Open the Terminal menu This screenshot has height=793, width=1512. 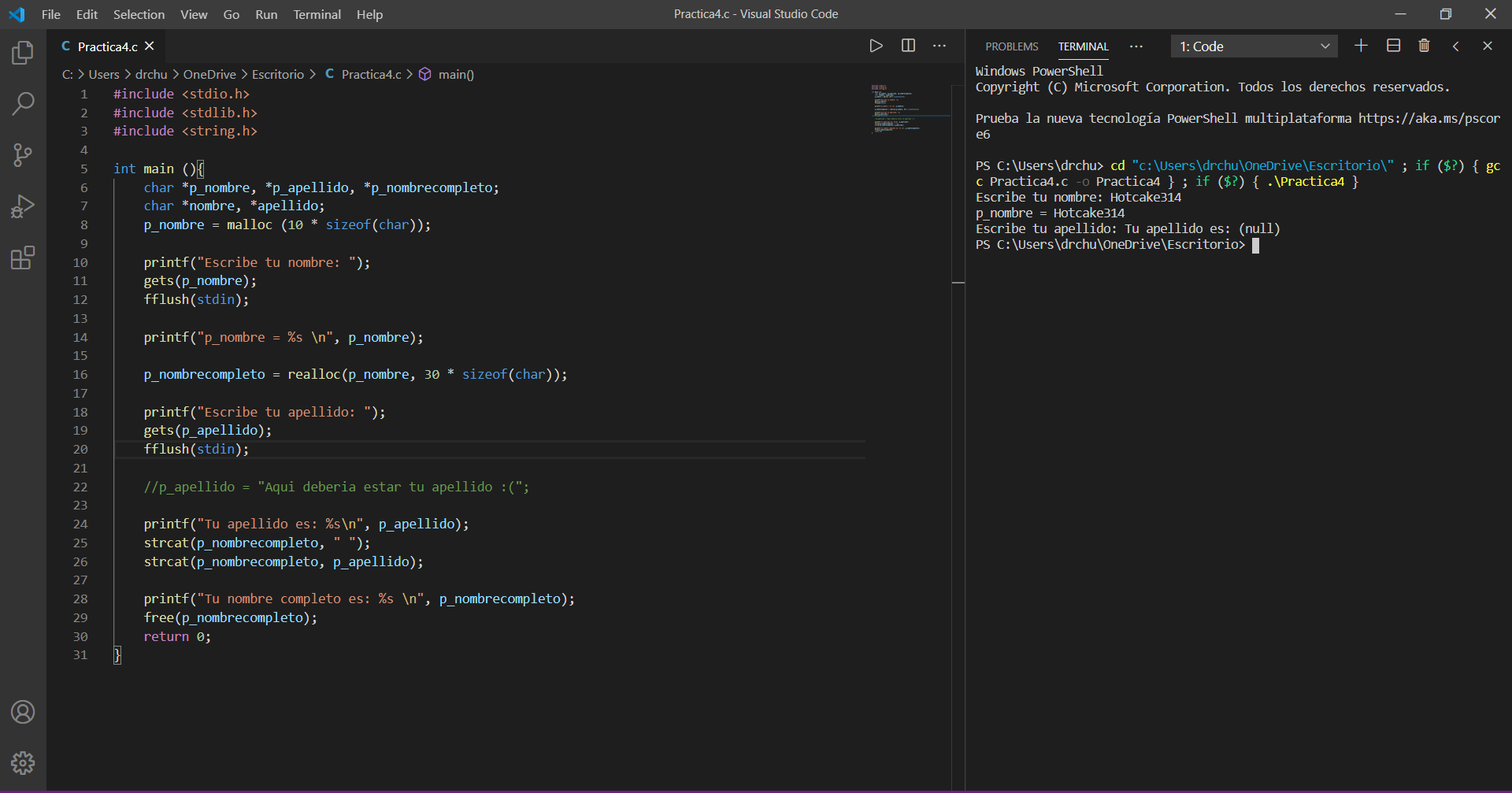[317, 14]
